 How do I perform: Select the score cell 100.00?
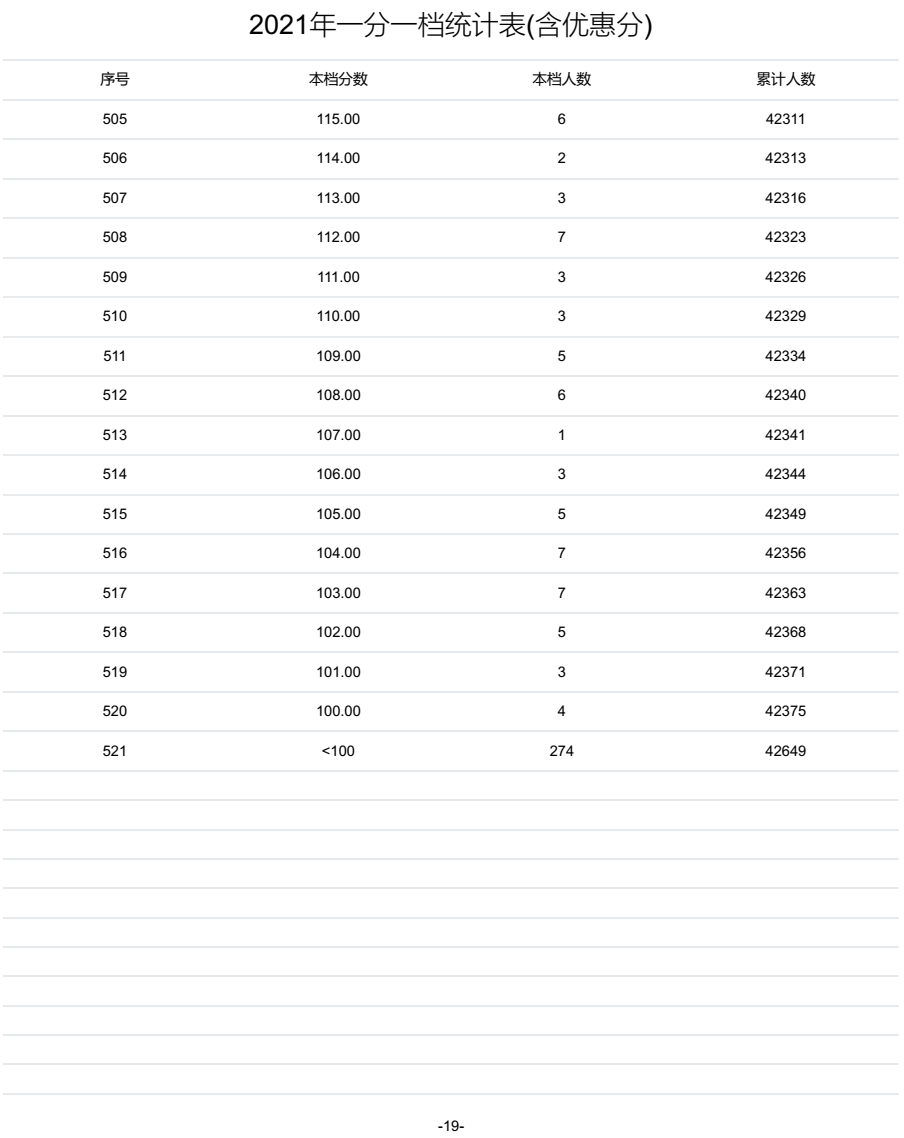point(338,711)
